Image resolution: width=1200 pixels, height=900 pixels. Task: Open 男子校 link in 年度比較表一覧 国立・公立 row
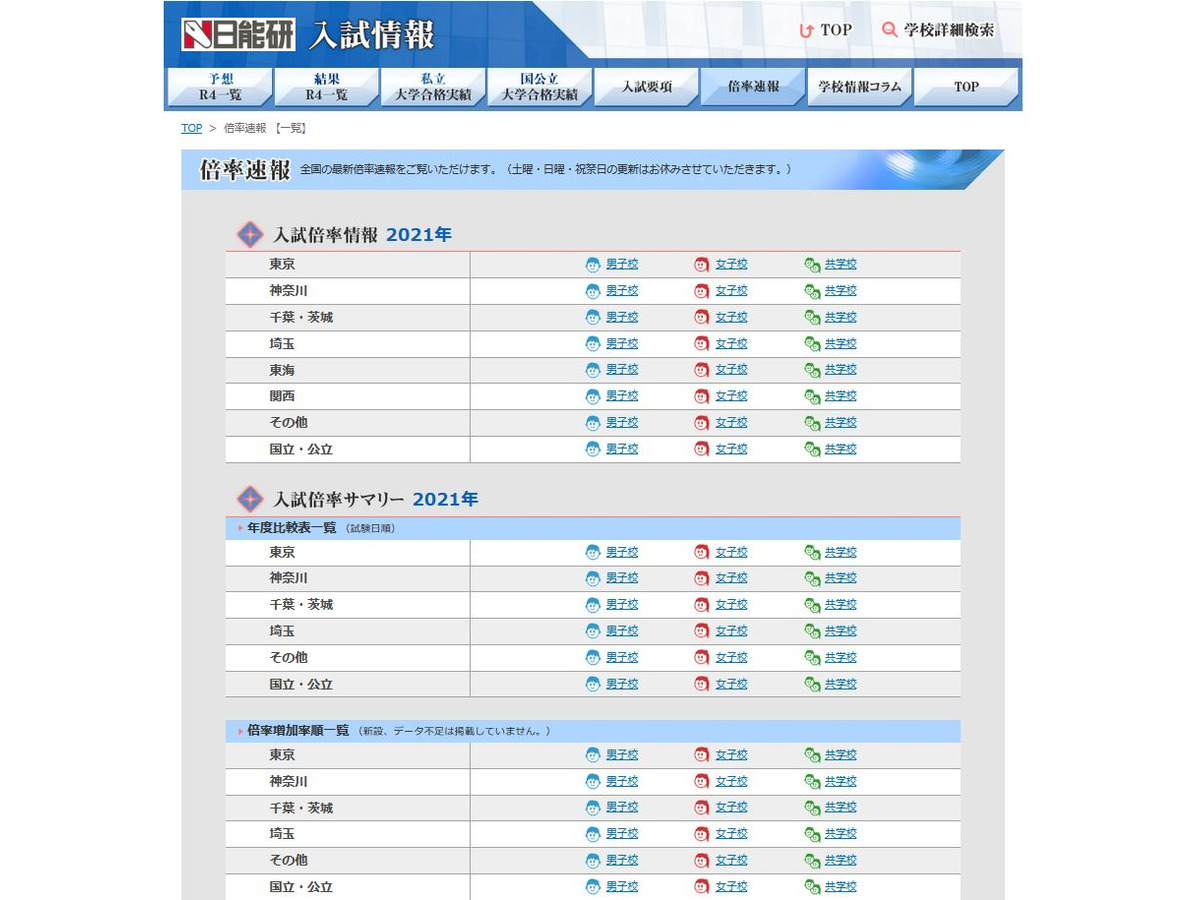pos(622,684)
